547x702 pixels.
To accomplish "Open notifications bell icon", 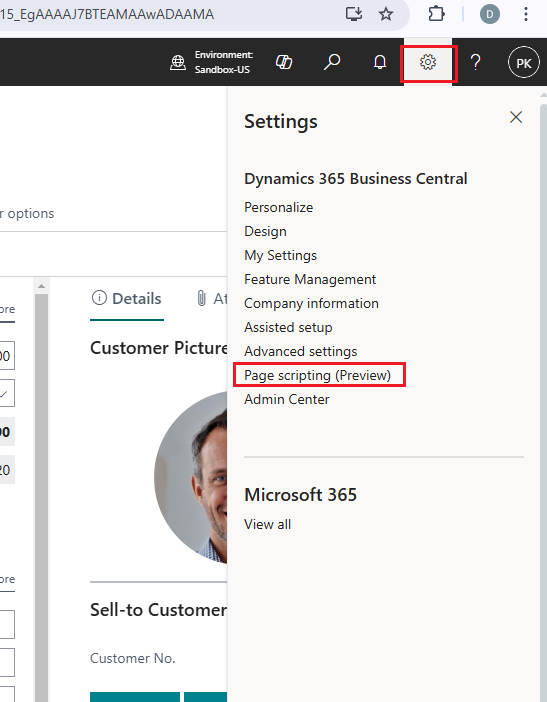I will 380,62.
